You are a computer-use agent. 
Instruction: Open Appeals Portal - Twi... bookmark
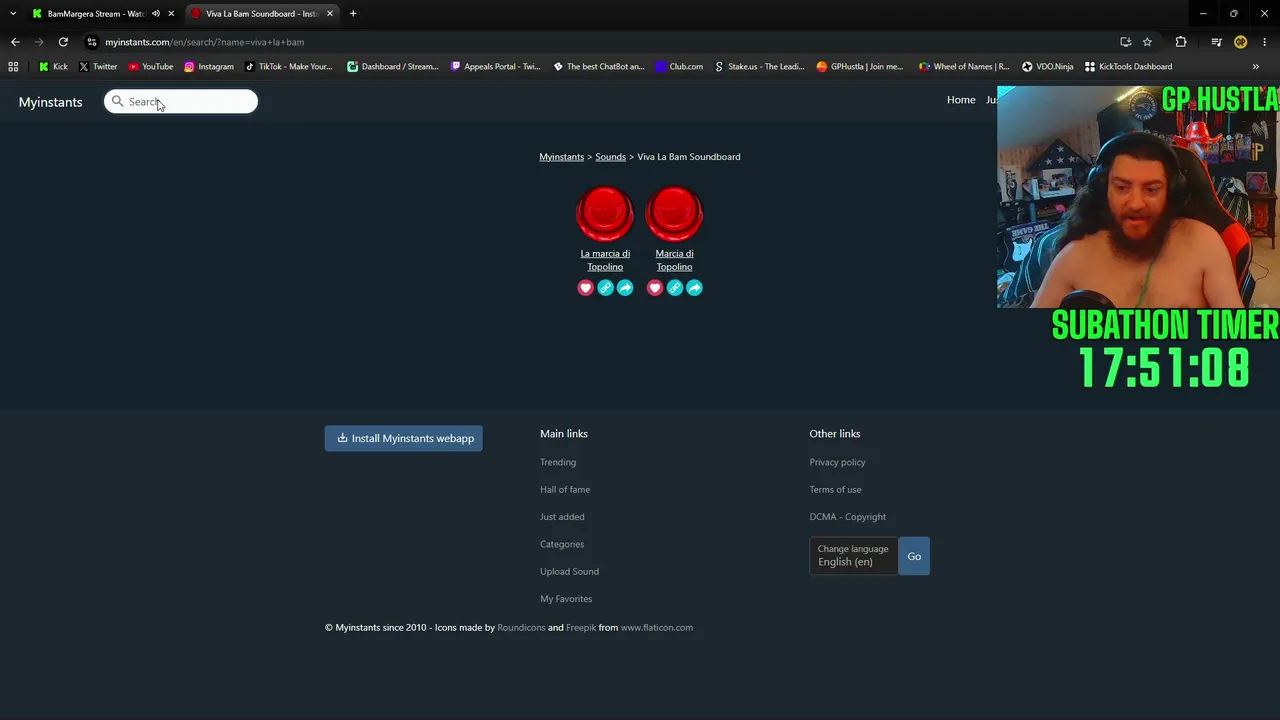pos(496,67)
